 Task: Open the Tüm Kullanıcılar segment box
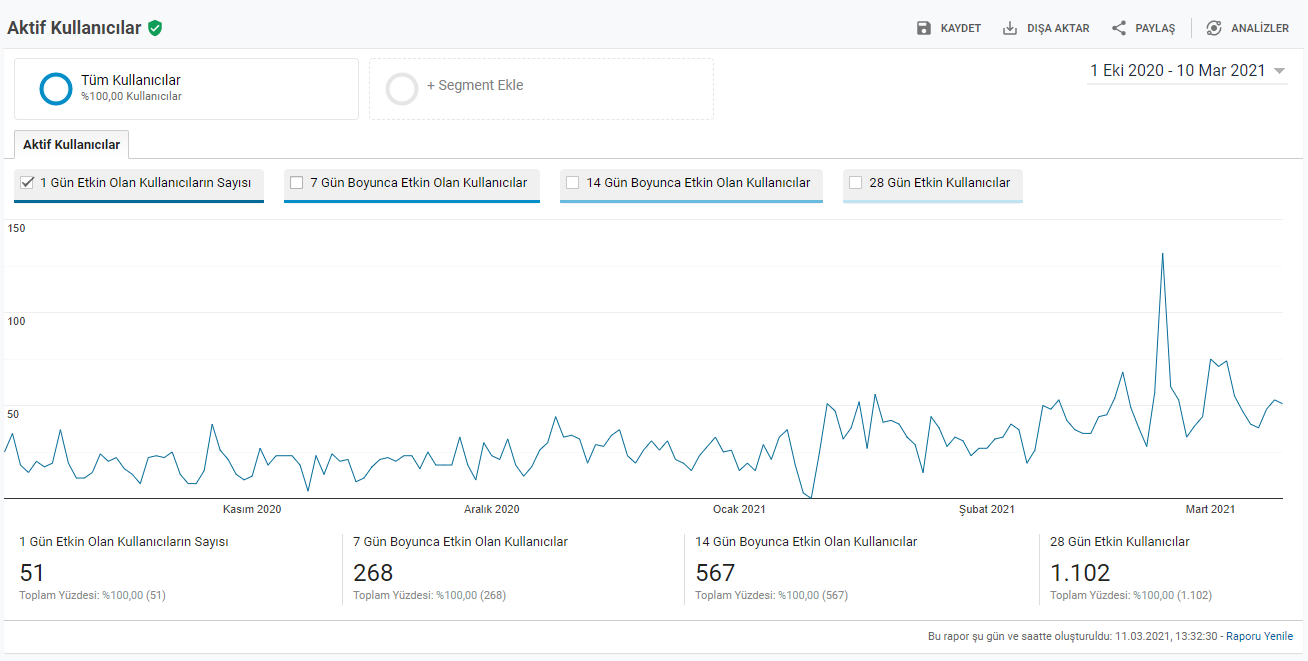pos(186,89)
